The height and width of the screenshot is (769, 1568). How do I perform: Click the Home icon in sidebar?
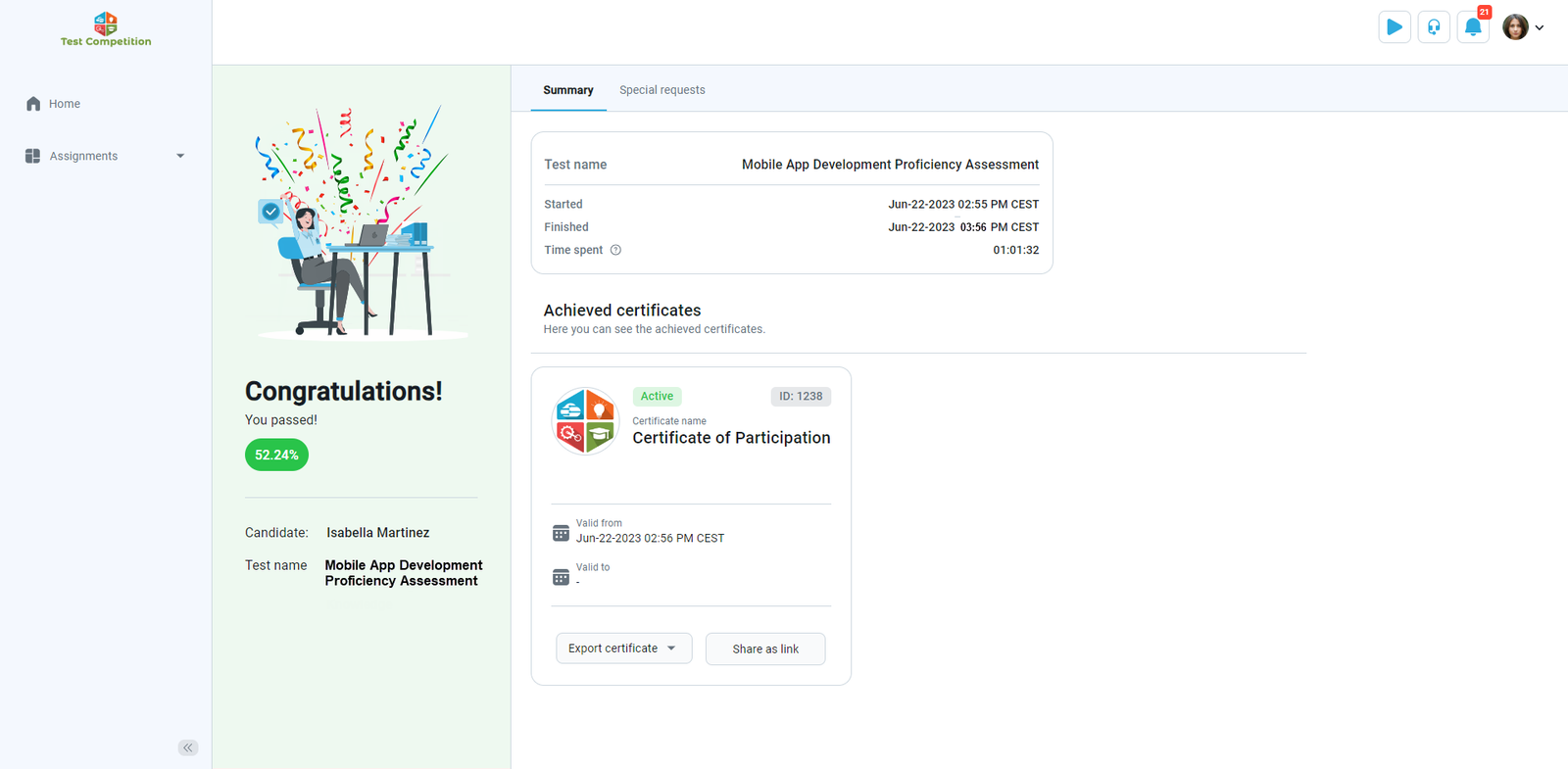point(33,104)
